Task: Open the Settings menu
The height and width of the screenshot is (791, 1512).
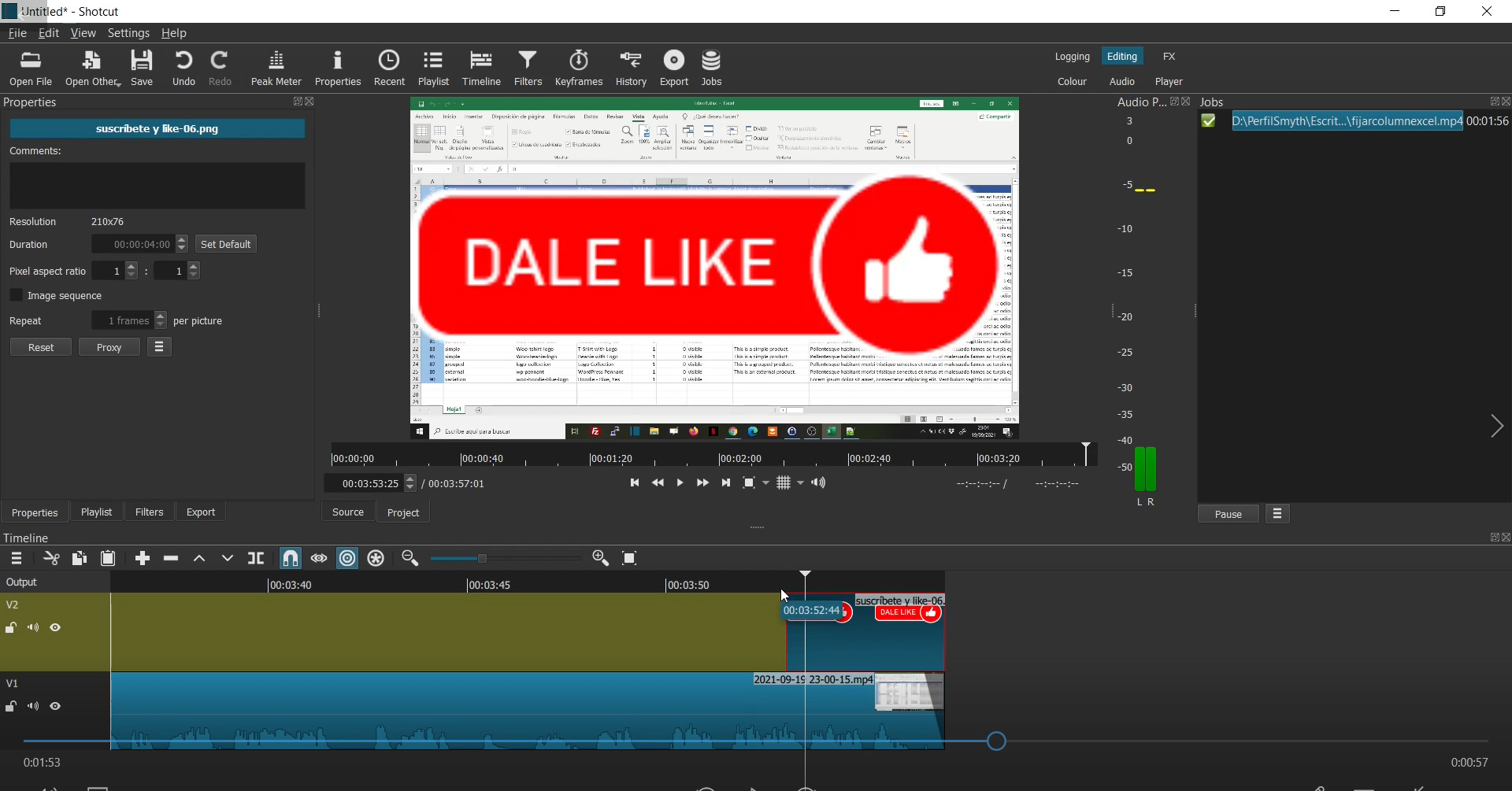Action: [x=128, y=33]
